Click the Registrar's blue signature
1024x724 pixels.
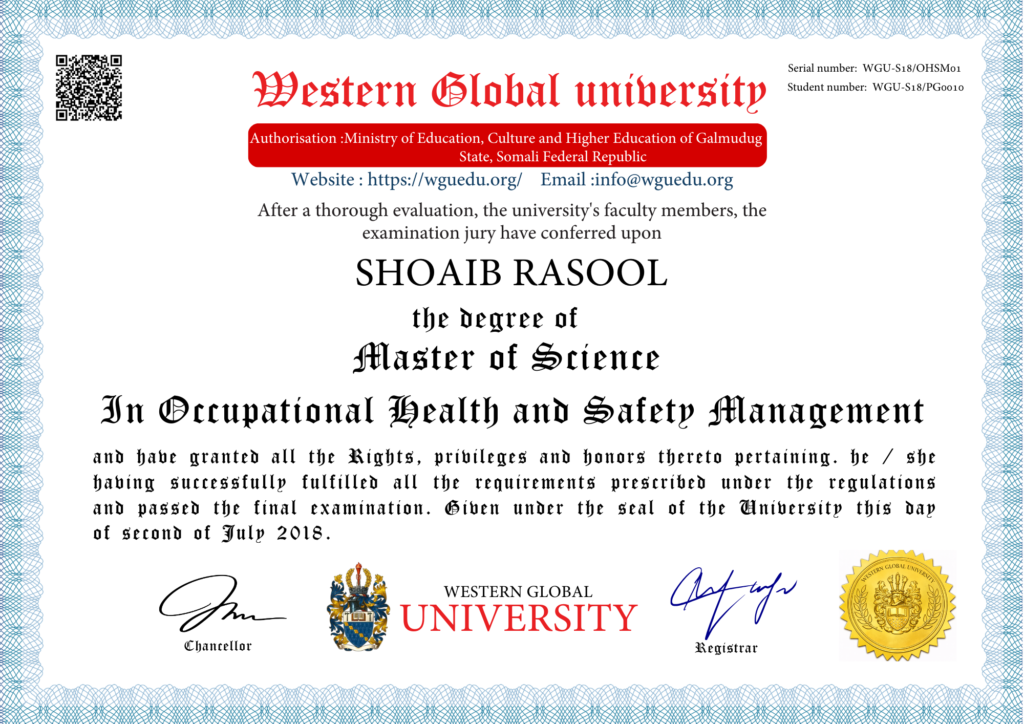[733, 601]
